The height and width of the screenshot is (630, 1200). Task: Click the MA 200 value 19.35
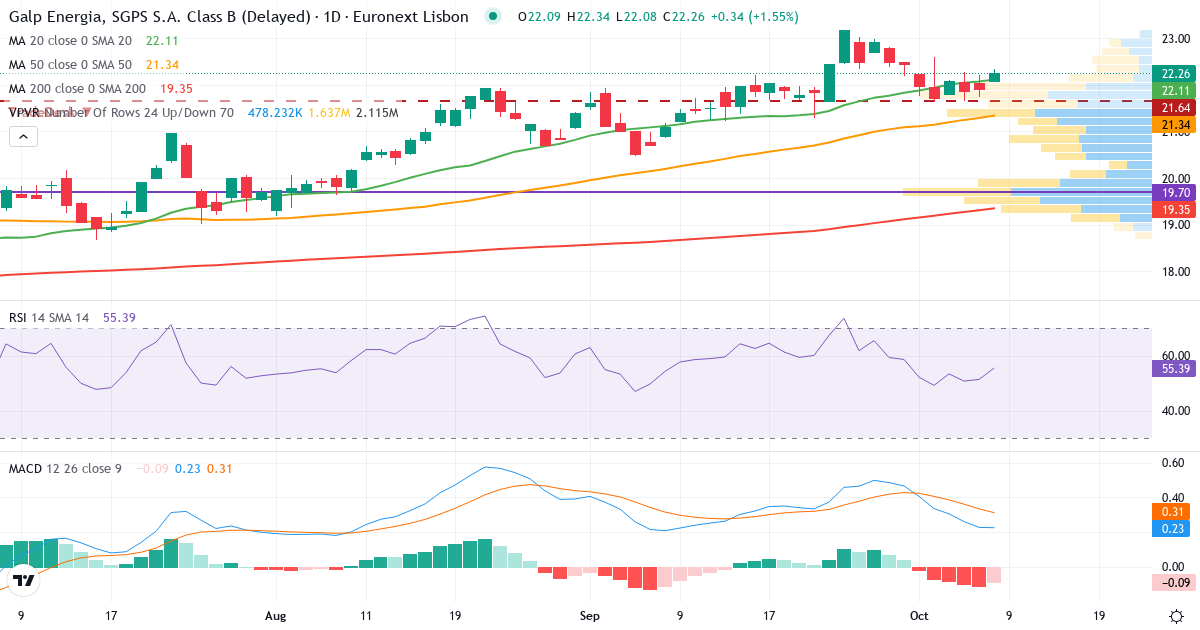point(177,89)
